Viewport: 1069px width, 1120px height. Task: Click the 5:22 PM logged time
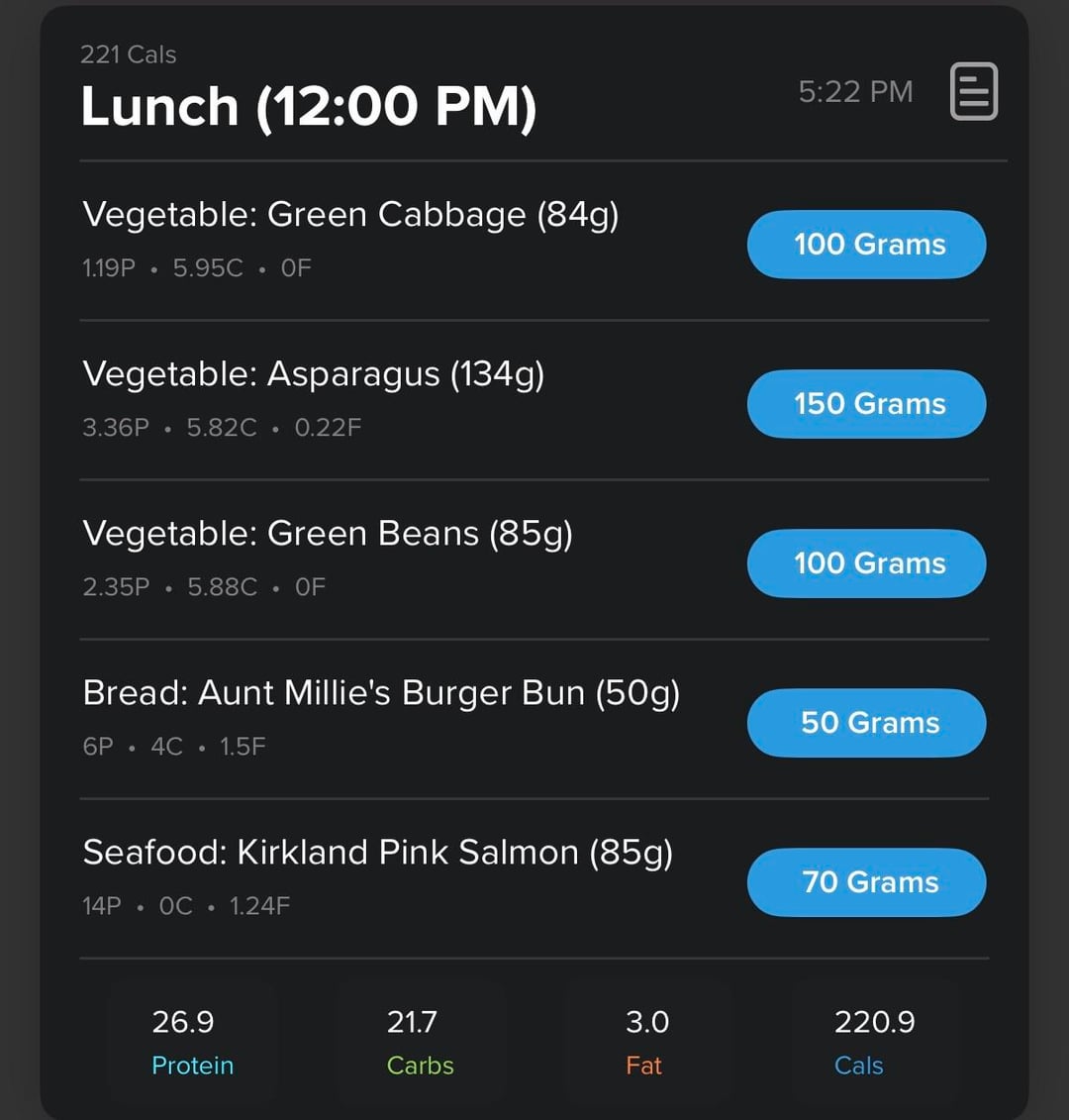[x=855, y=92]
